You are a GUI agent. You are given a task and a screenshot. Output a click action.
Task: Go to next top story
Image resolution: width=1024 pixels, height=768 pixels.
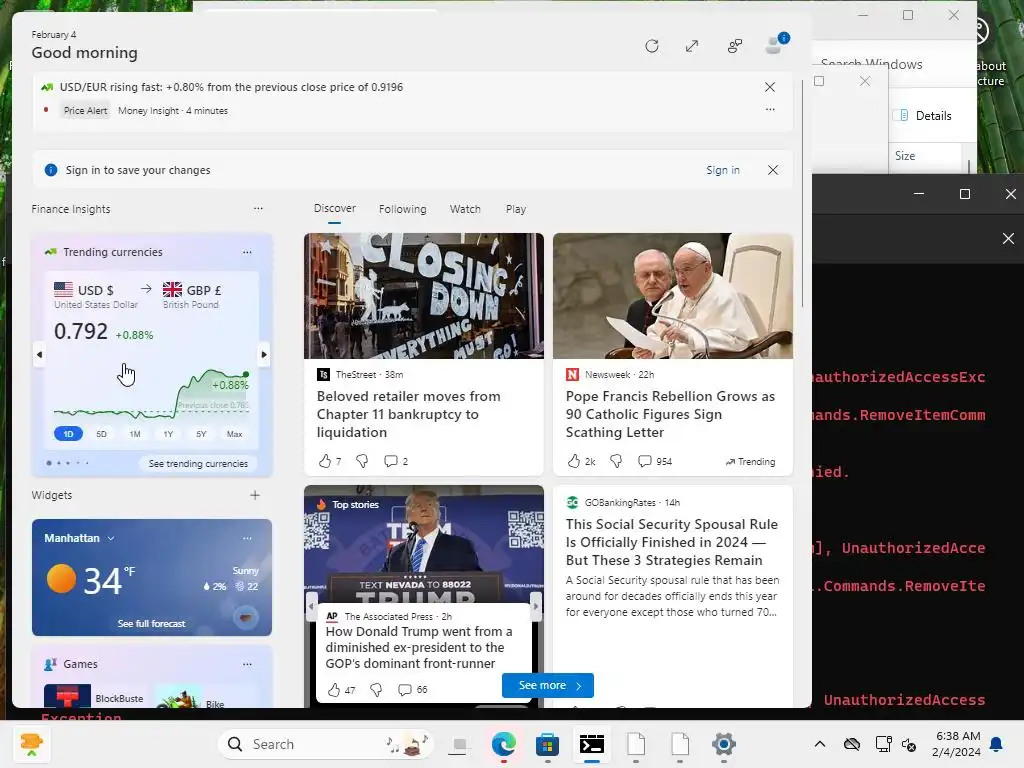pos(536,605)
